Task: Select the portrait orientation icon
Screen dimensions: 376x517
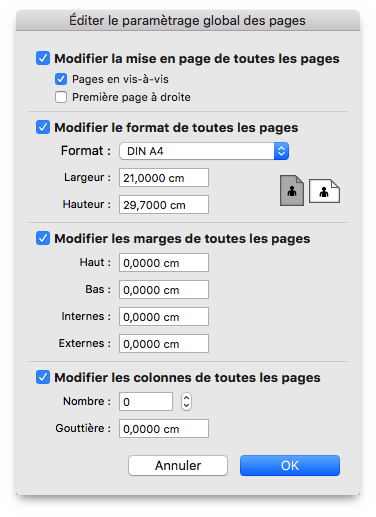Action: [x=292, y=191]
